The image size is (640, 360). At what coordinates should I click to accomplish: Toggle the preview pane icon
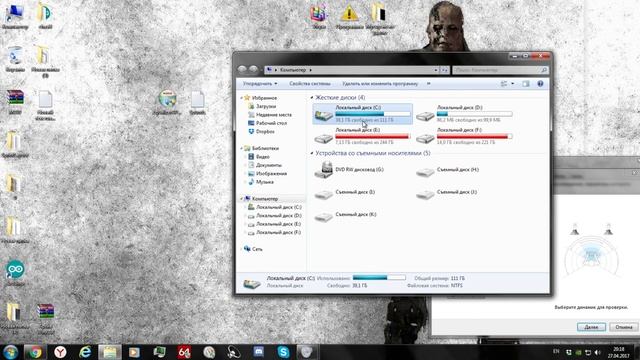pos(526,84)
